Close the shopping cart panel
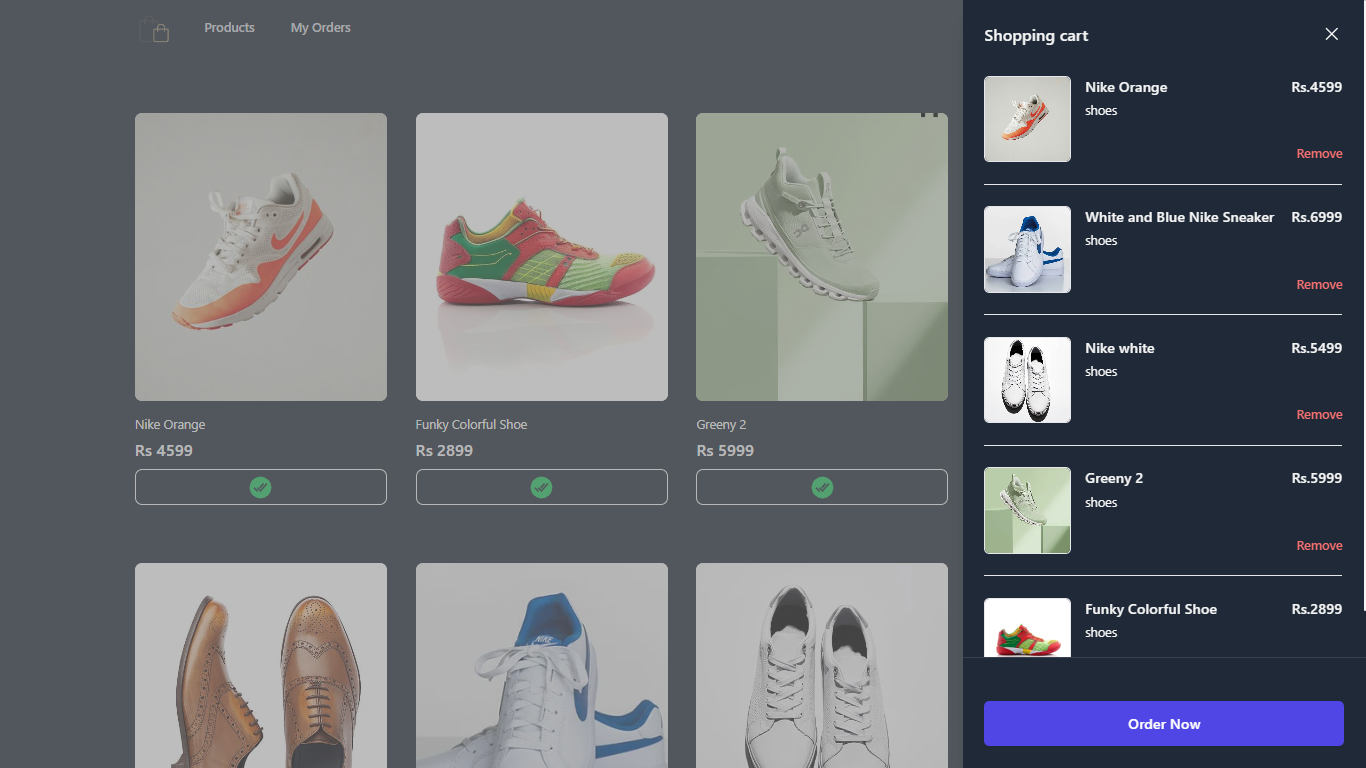 (1331, 34)
